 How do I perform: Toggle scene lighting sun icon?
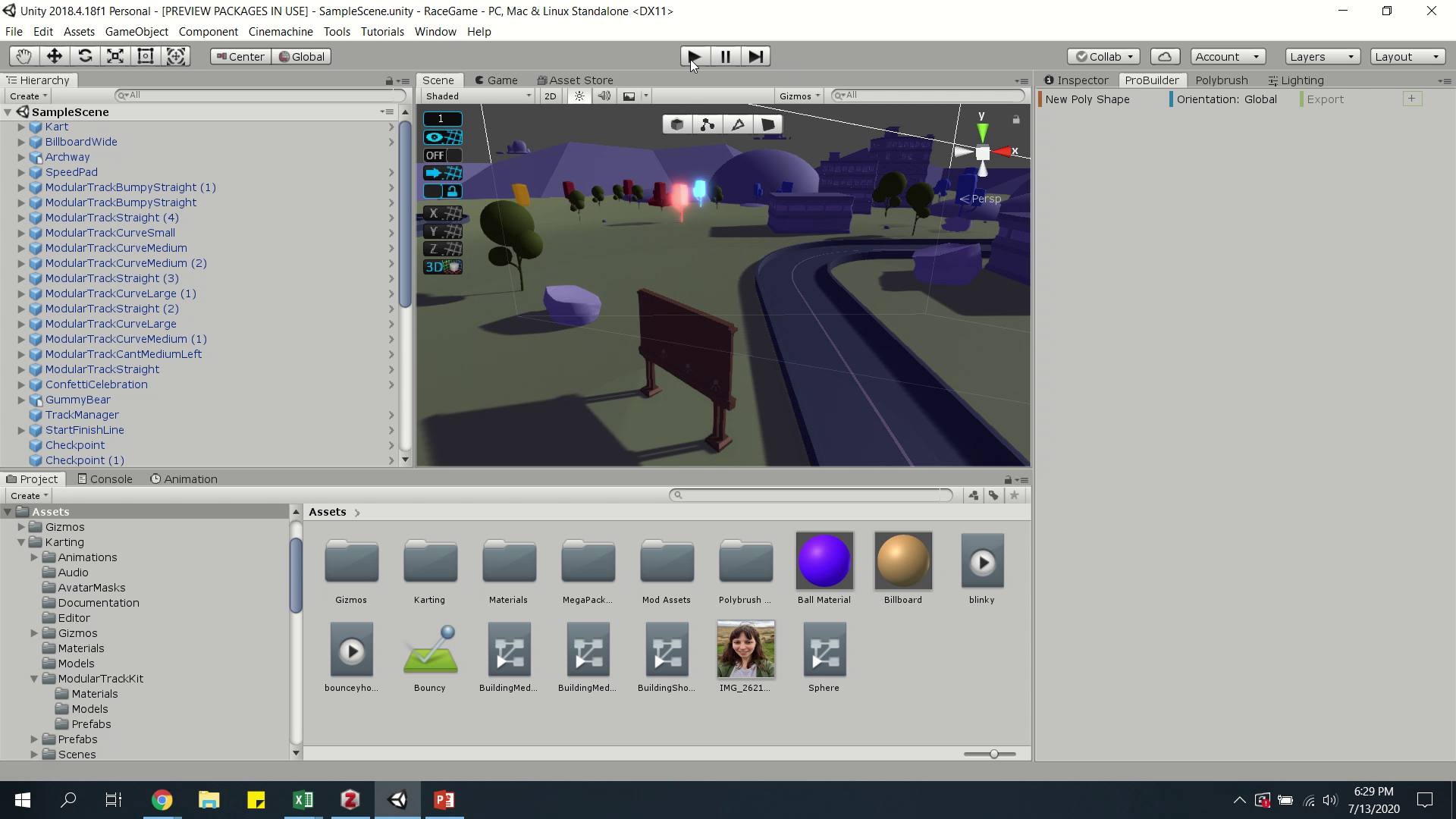(x=579, y=96)
